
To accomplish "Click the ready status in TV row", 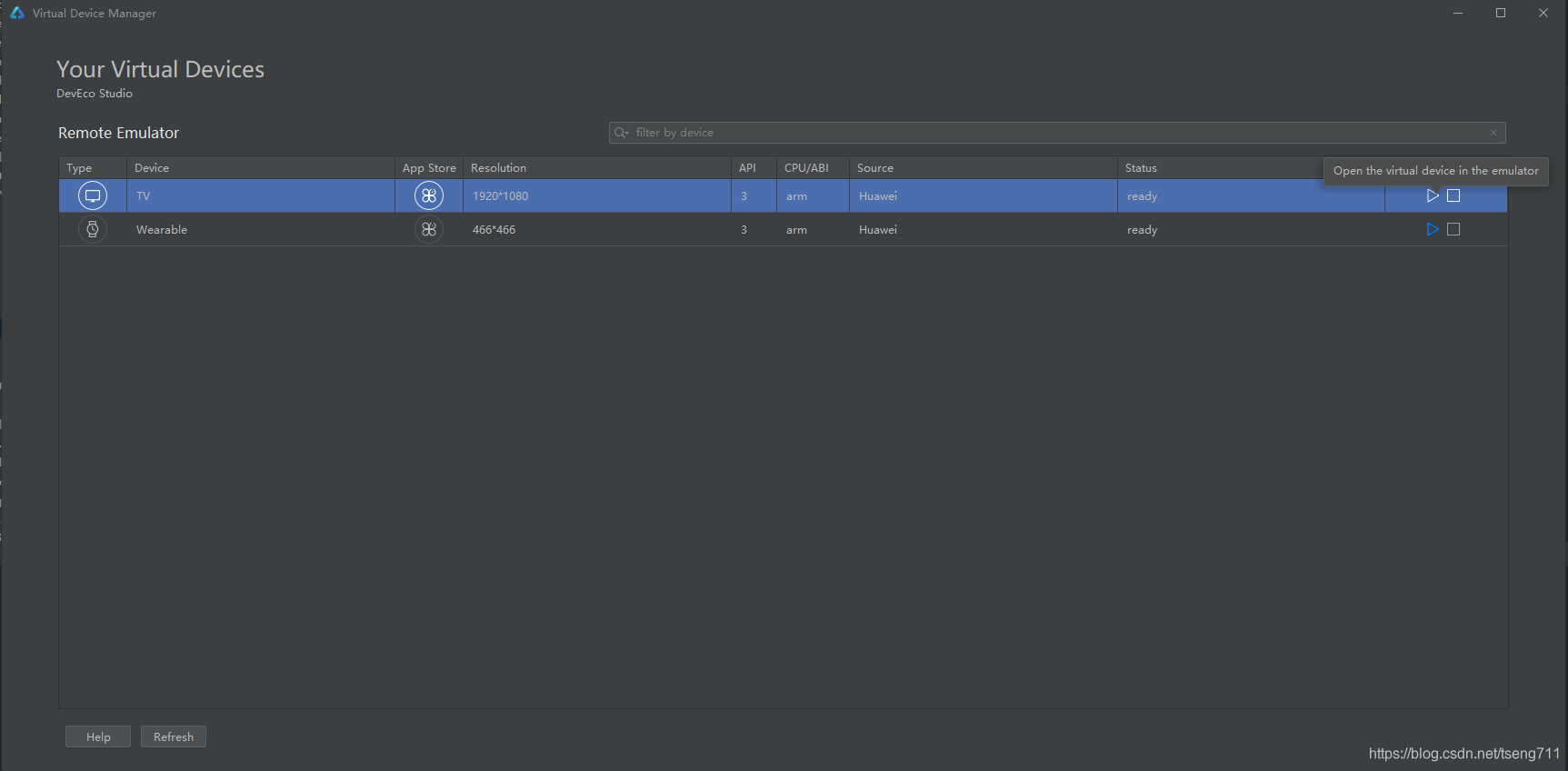I will coord(1251,195).
